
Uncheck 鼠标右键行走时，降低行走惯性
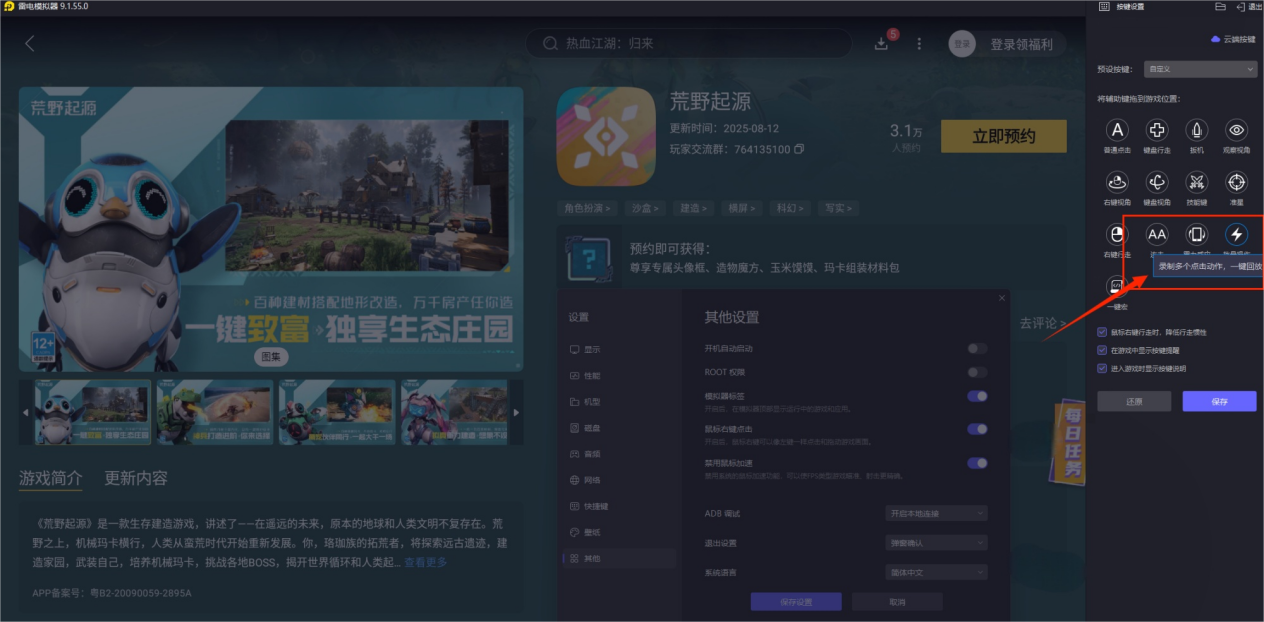coord(1102,332)
